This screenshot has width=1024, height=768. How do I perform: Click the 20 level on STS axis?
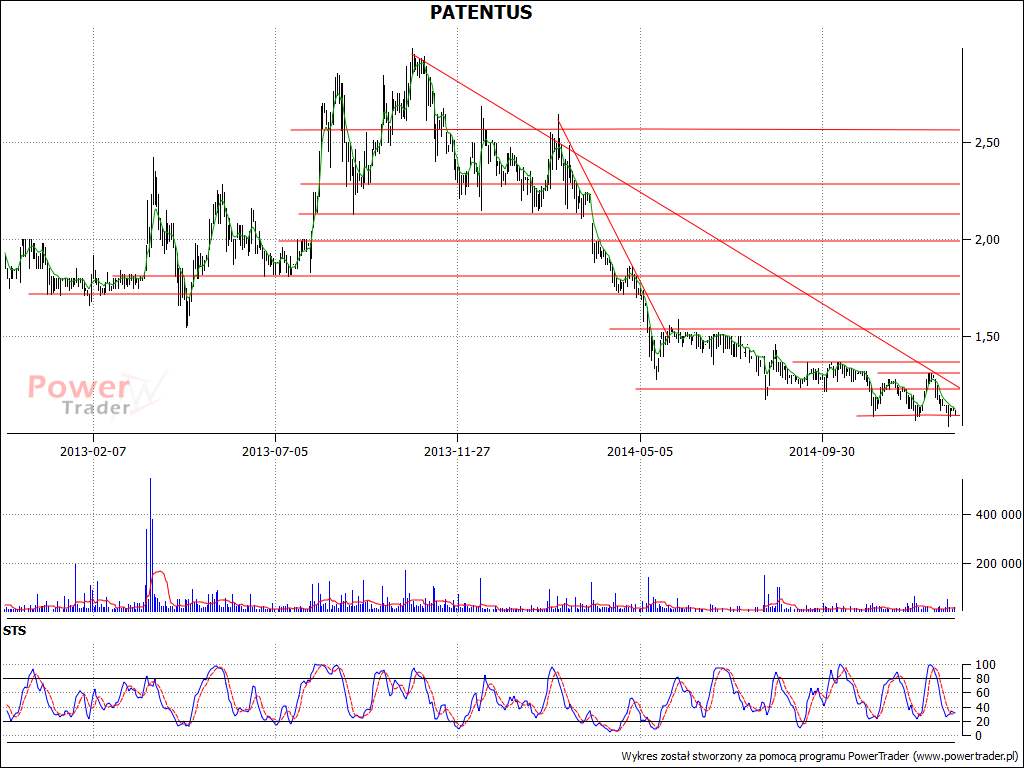coord(981,722)
